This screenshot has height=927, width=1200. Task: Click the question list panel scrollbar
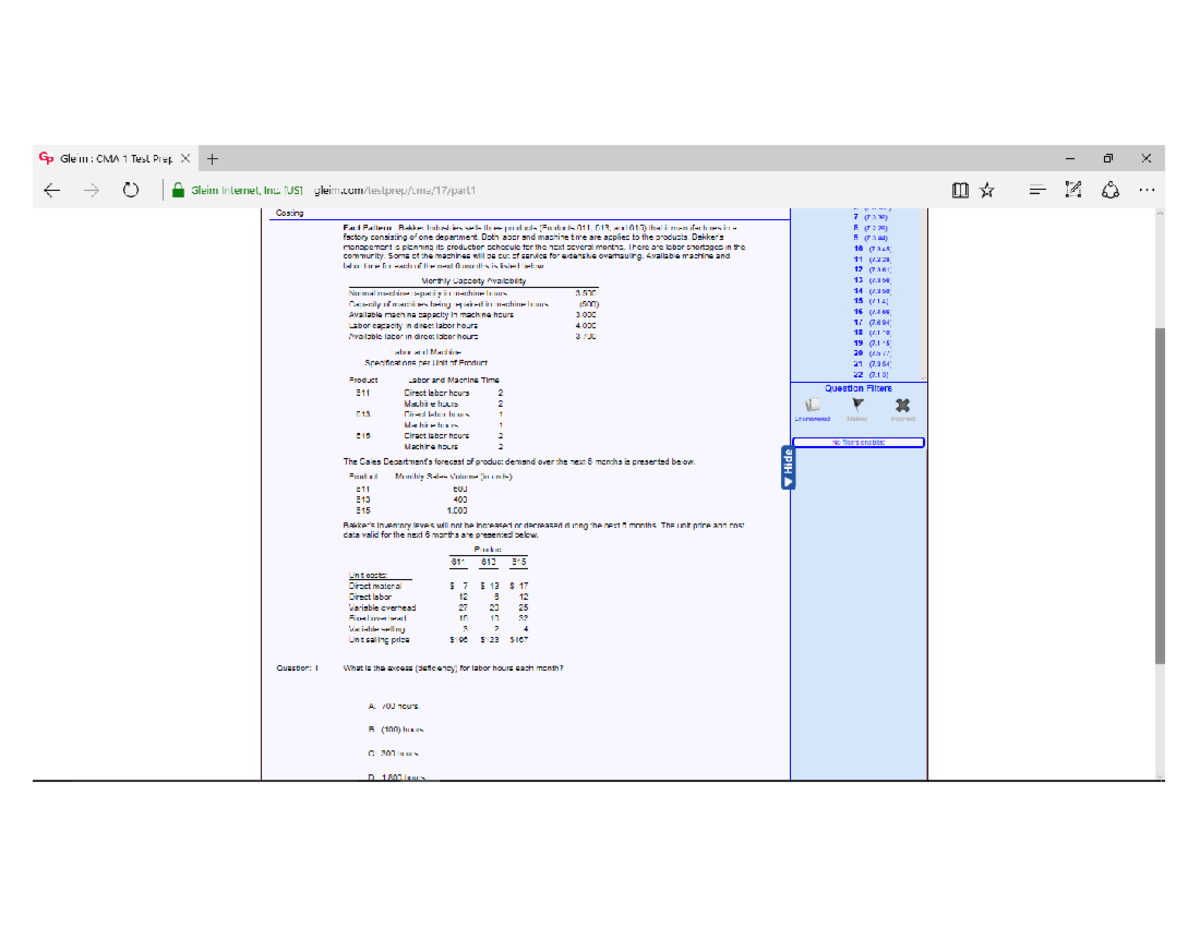921,295
